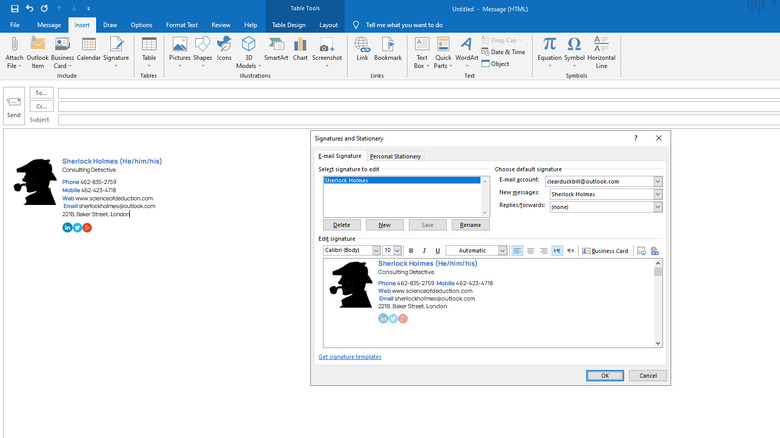Expand the E-mail account dropdown
Viewport: 780px width, 438px height.
pos(658,181)
